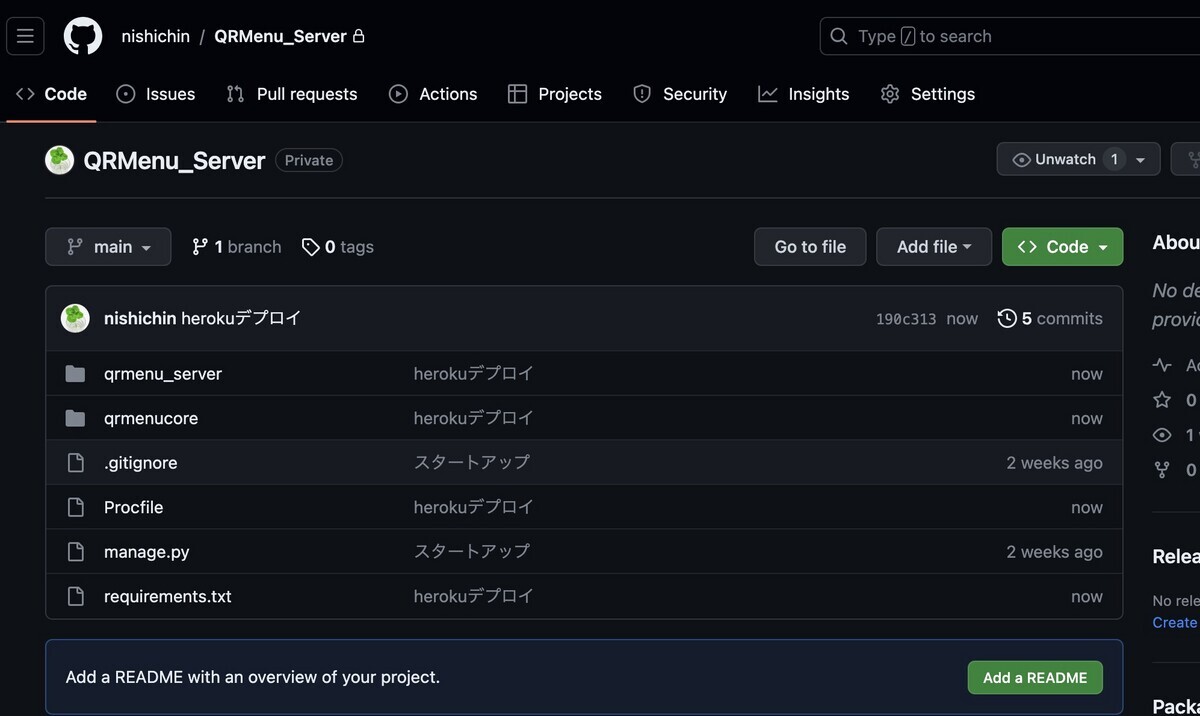Click the folder icon for qrmenu_server
This screenshot has width=1200, height=716.
click(x=75, y=374)
